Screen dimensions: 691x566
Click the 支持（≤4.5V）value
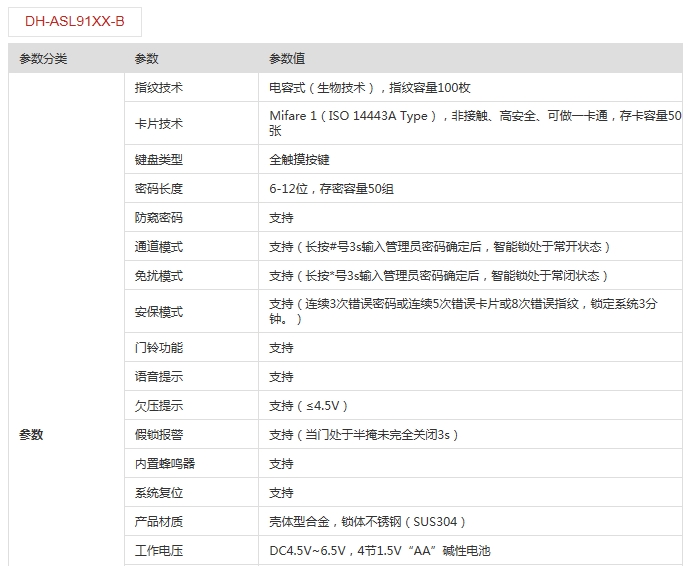tap(308, 406)
